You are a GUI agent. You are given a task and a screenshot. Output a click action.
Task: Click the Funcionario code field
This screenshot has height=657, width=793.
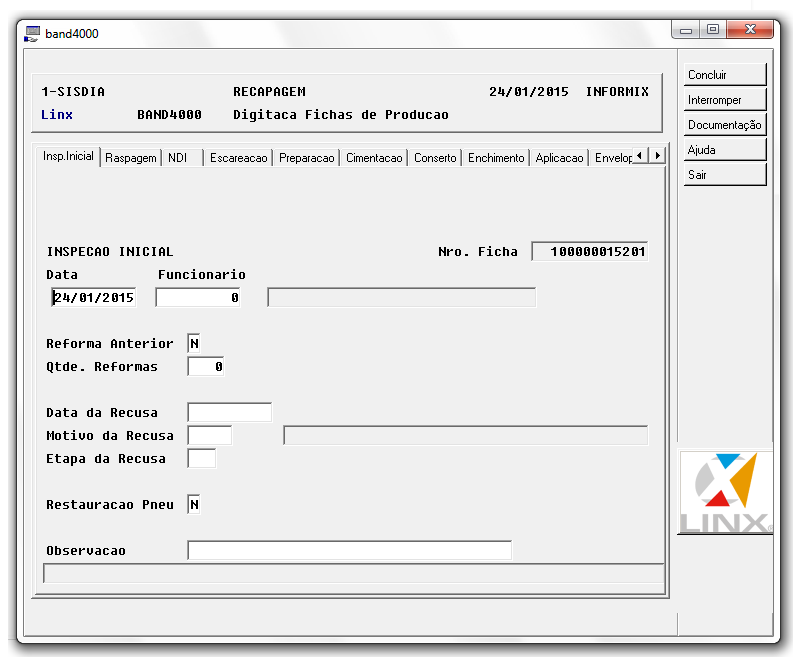point(198,297)
